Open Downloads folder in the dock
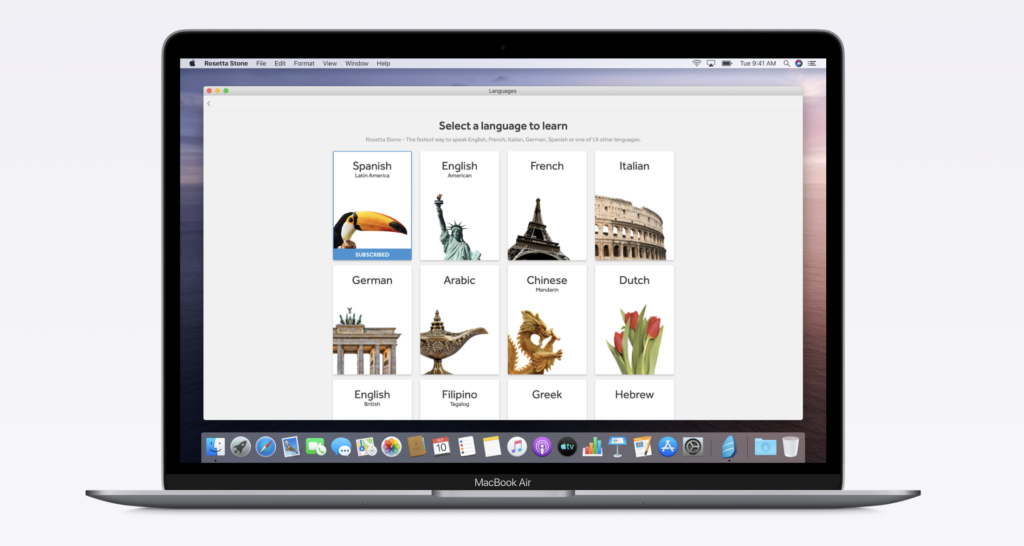The width and height of the screenshot is (1024, 546). coord(765,447)
